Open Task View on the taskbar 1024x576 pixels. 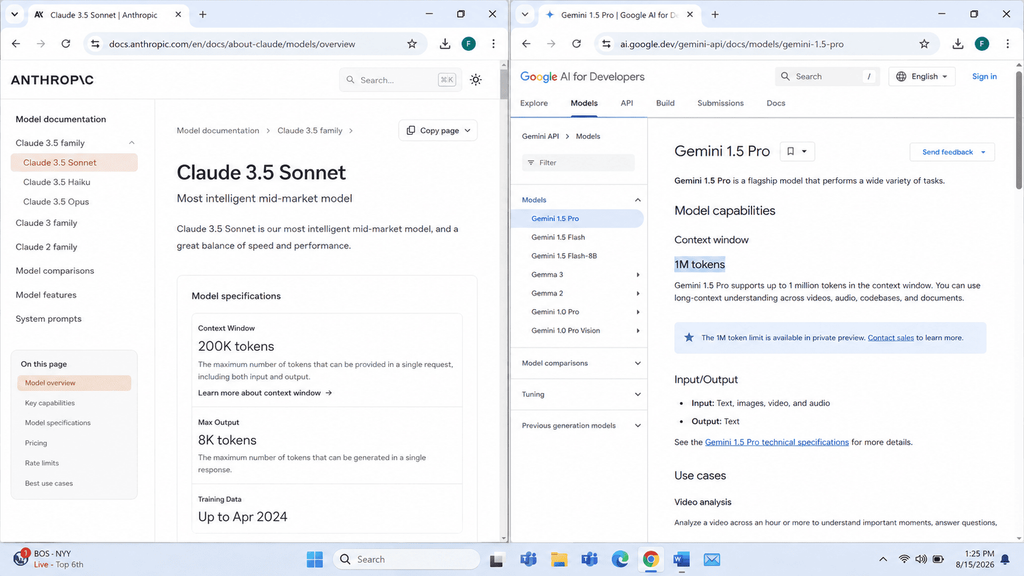496,560
